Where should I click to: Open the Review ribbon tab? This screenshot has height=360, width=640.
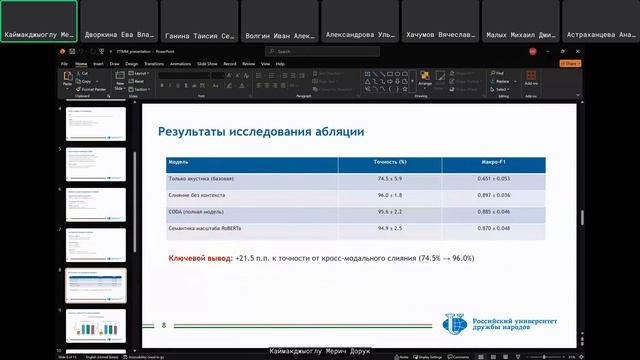248,64
